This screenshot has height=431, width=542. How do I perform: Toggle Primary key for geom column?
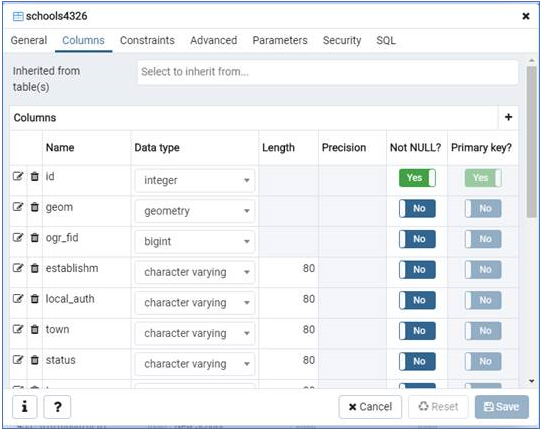click(483, 208)
